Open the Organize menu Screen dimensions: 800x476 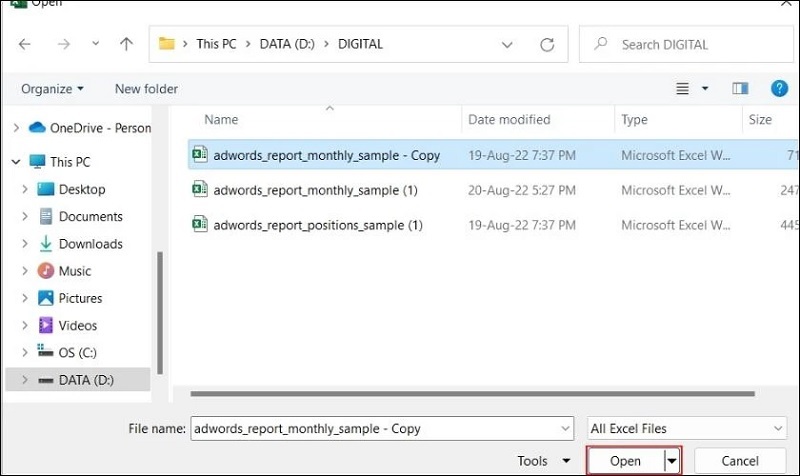click(51, 89)
